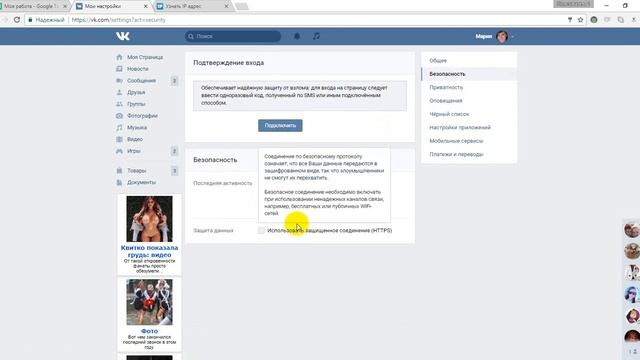Open Оповещения settings tab

pos(469,101)
